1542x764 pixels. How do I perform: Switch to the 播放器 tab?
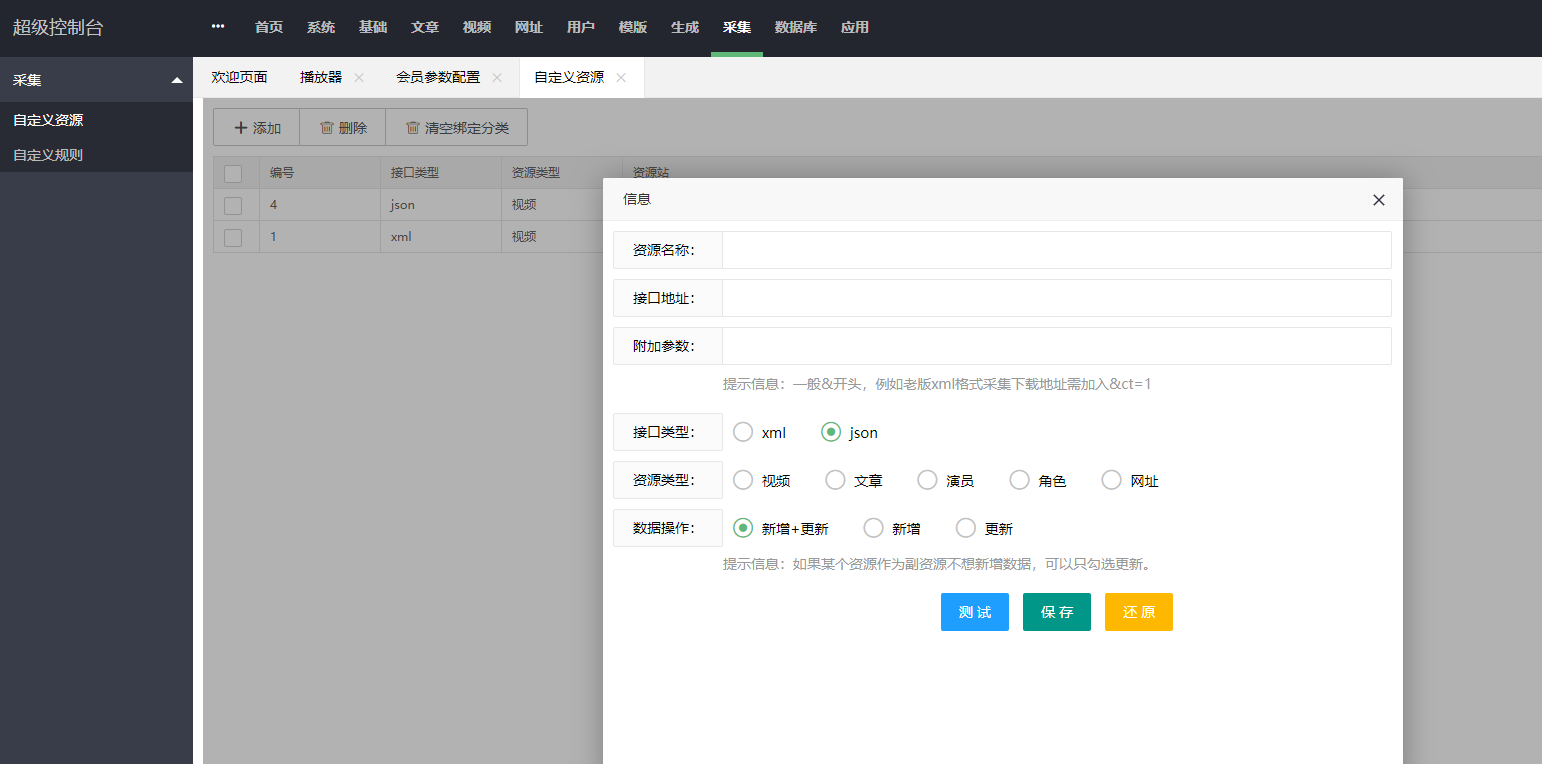click(x=321, y=77)
